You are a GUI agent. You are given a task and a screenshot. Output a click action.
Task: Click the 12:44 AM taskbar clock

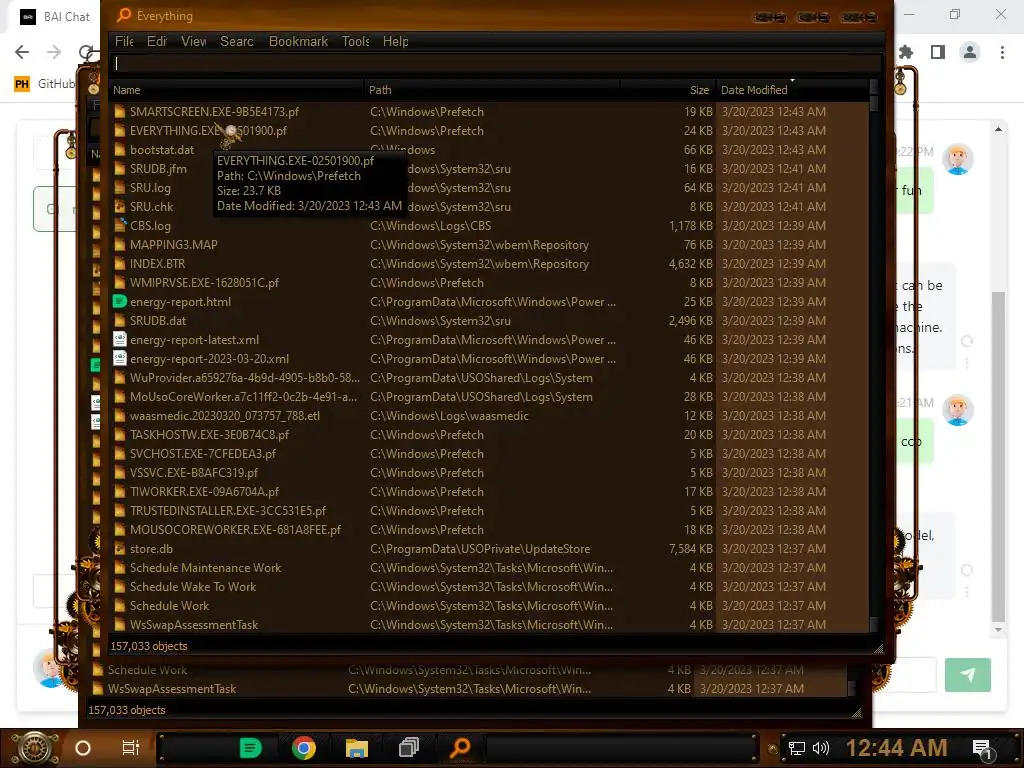tap(897, 748)
